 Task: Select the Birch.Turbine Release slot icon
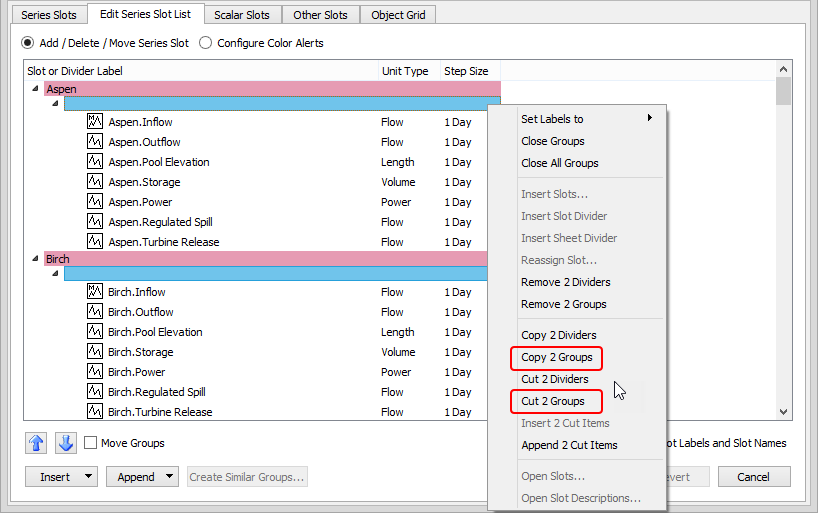coord(96,412)
